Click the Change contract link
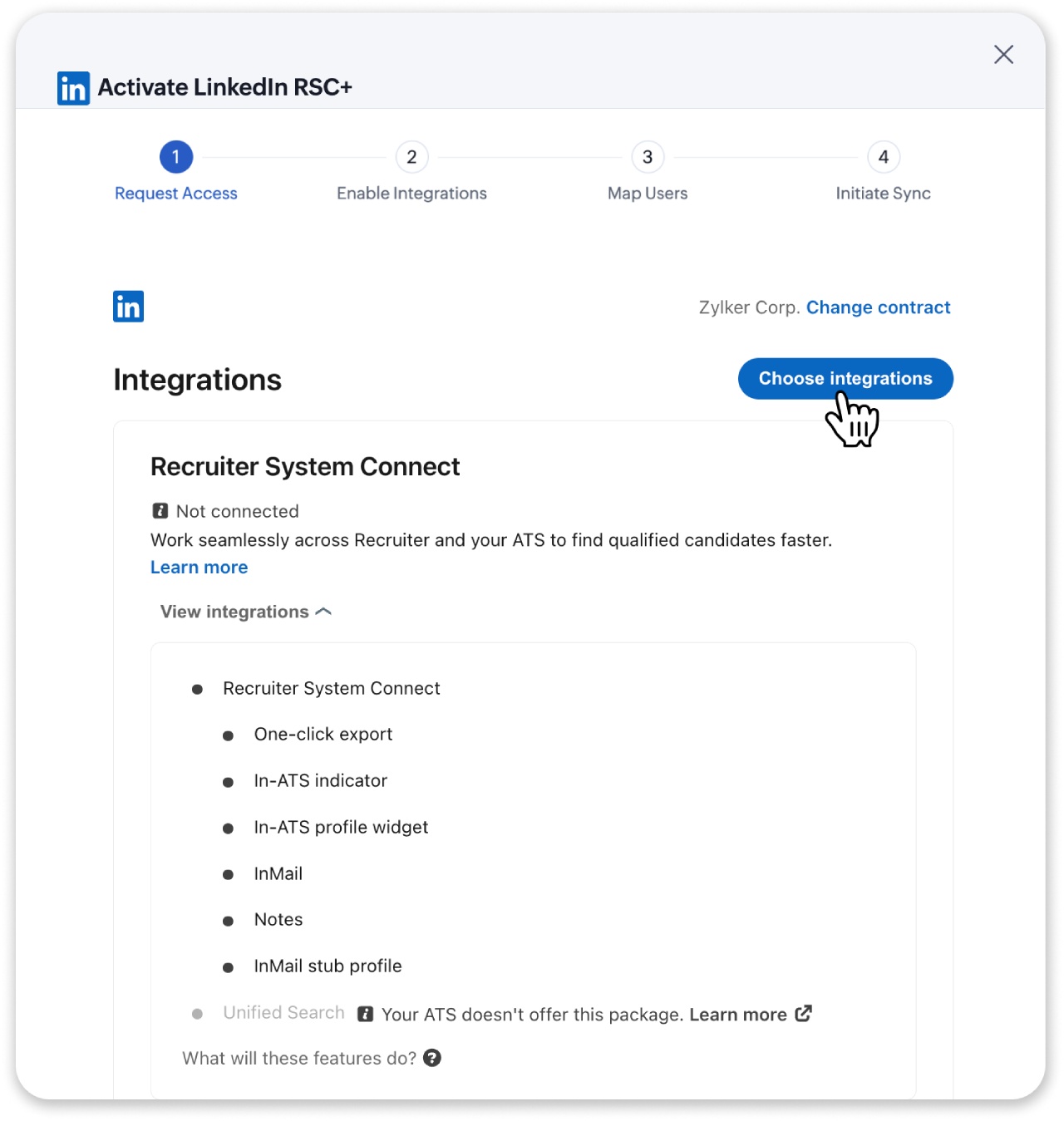Image resolution: width=1064 pixels, height=1121 pixels. 878,307
